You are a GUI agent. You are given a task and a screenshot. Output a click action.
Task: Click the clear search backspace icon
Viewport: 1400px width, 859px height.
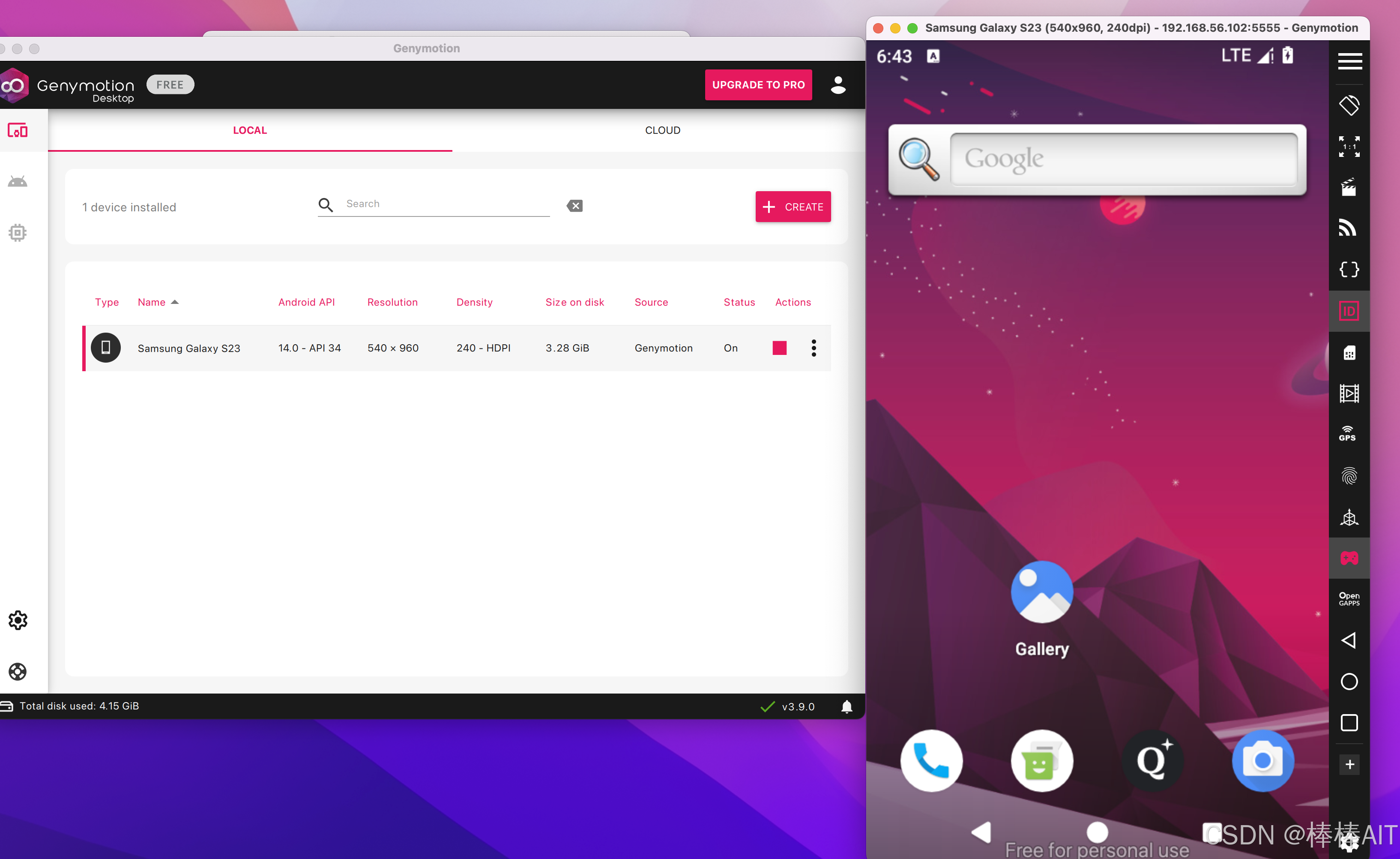(x=574, y=206)
